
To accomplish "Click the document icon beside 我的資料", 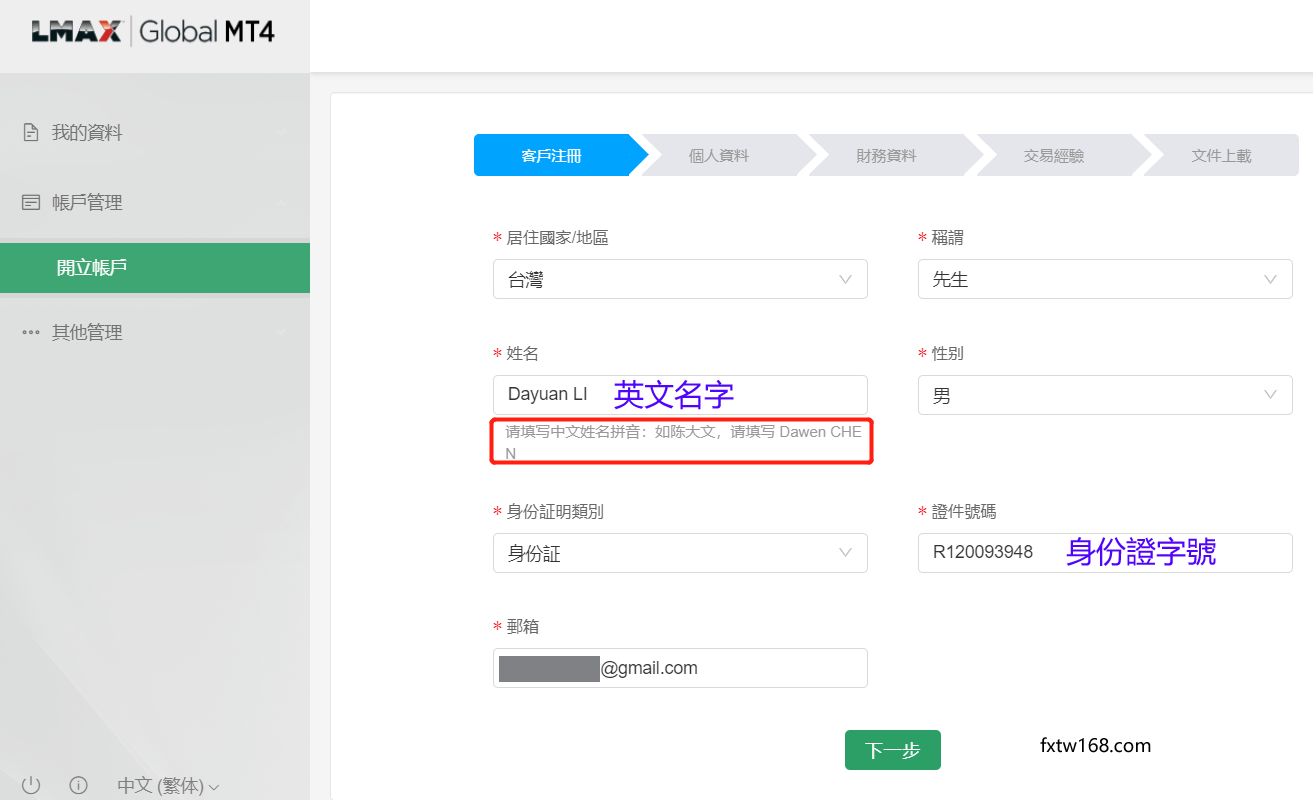I will pos(31,133).
